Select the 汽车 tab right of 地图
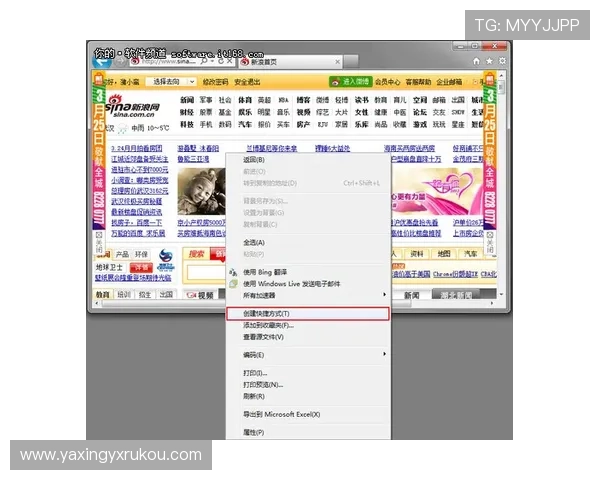Viewport: 600px width, 480px height. click(x=471, y=253)
